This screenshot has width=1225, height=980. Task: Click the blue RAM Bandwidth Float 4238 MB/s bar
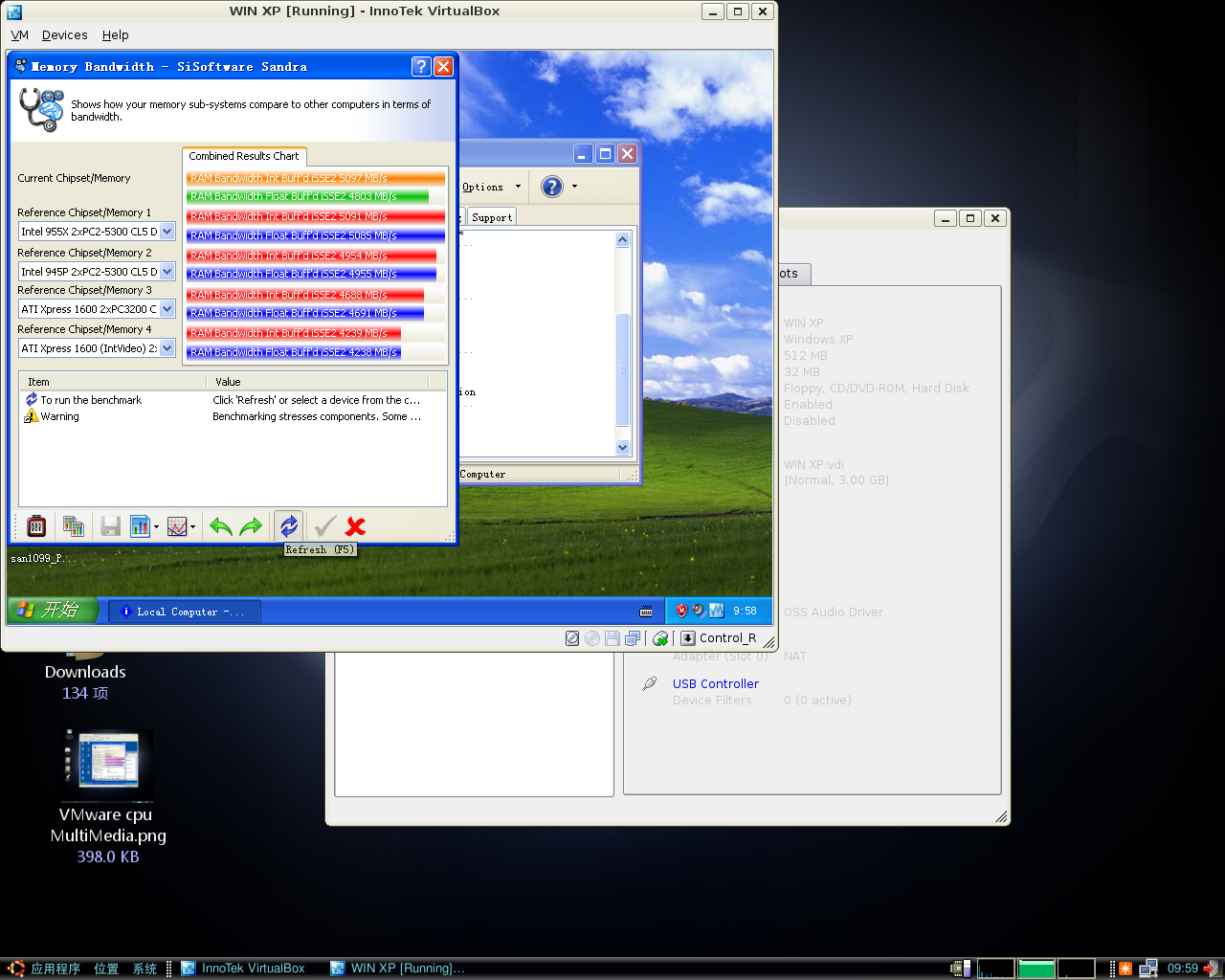pos(294,352)
